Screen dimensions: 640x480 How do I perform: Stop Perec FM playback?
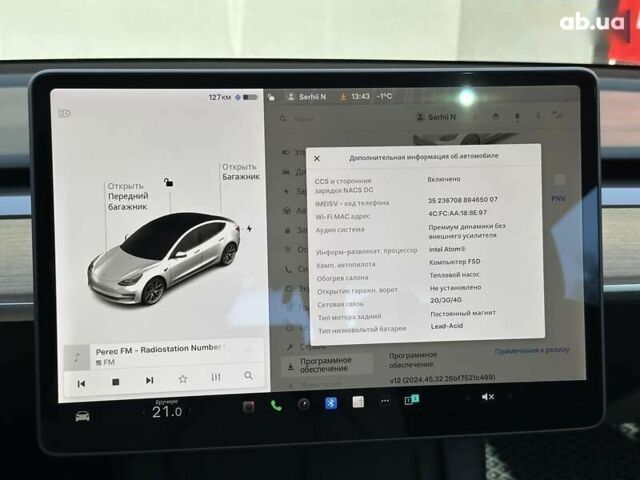(116, 382)
